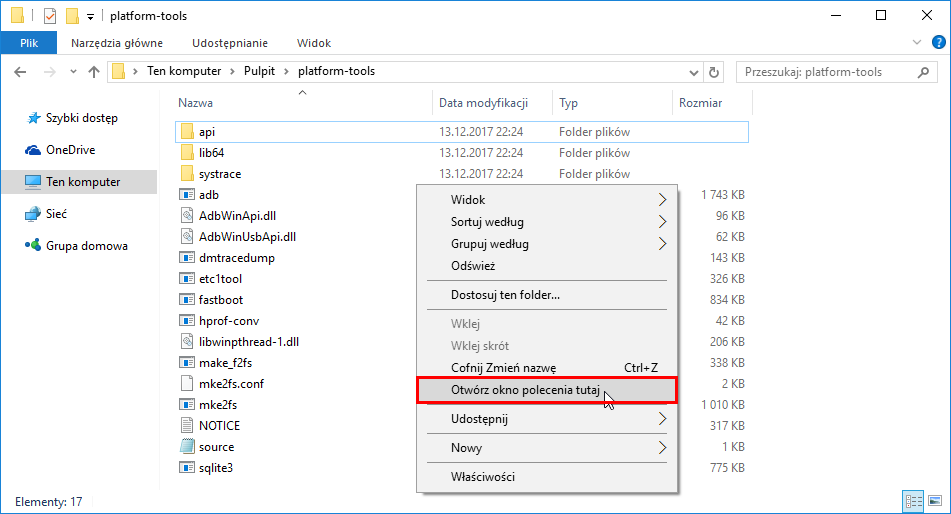Image resolution: width=951 pixels, height=514 pixels.
Task: Click the OneDrive cloud icon in sidebar
Action: 33,150
